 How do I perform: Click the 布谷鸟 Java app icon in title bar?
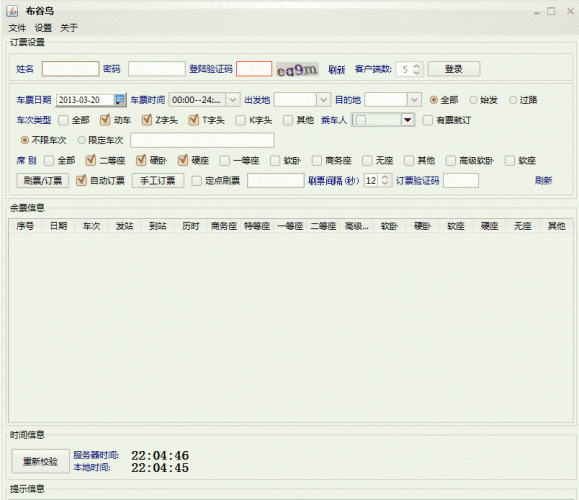tap(12, 11)
